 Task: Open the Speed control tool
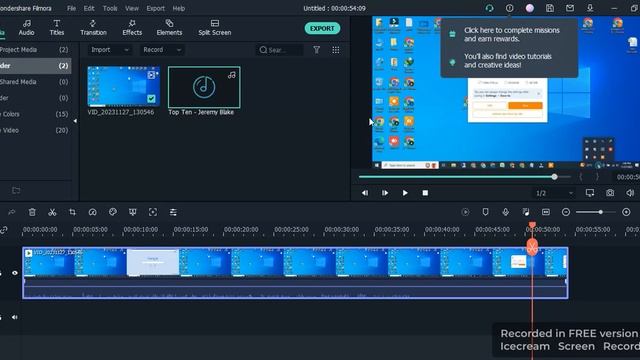tap(93, 212)
